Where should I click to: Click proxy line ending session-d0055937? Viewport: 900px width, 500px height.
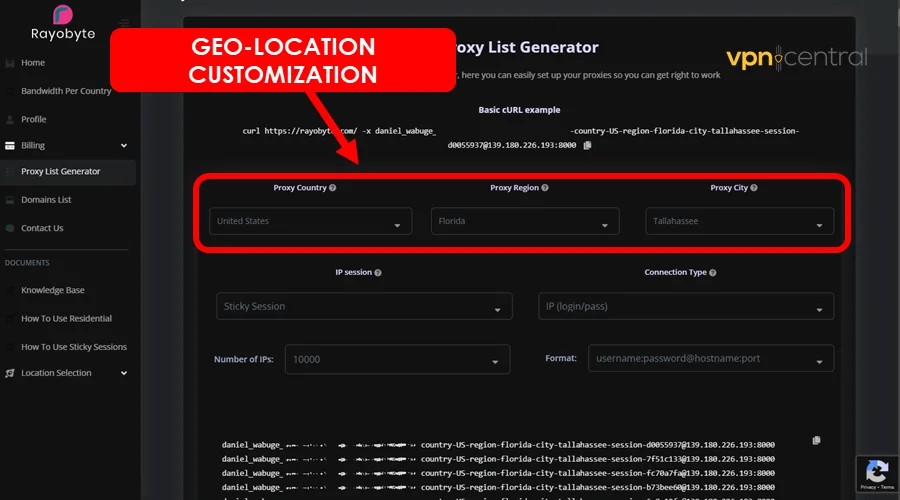[x=498, y=445]
